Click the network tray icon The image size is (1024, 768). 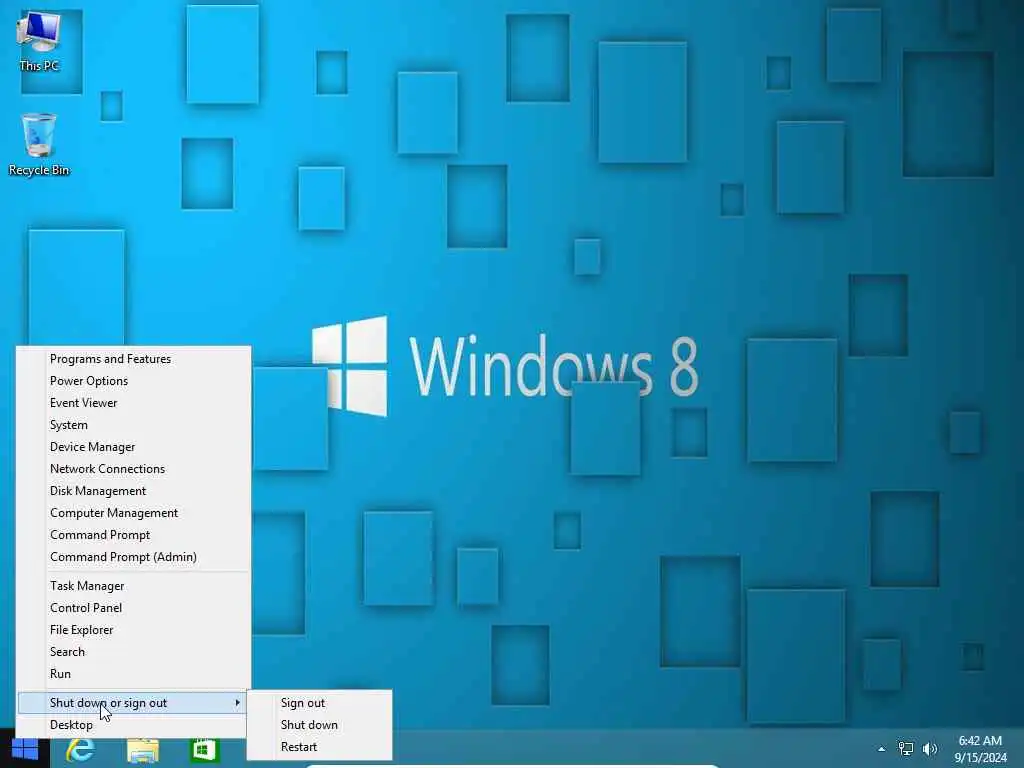point(906,748)
